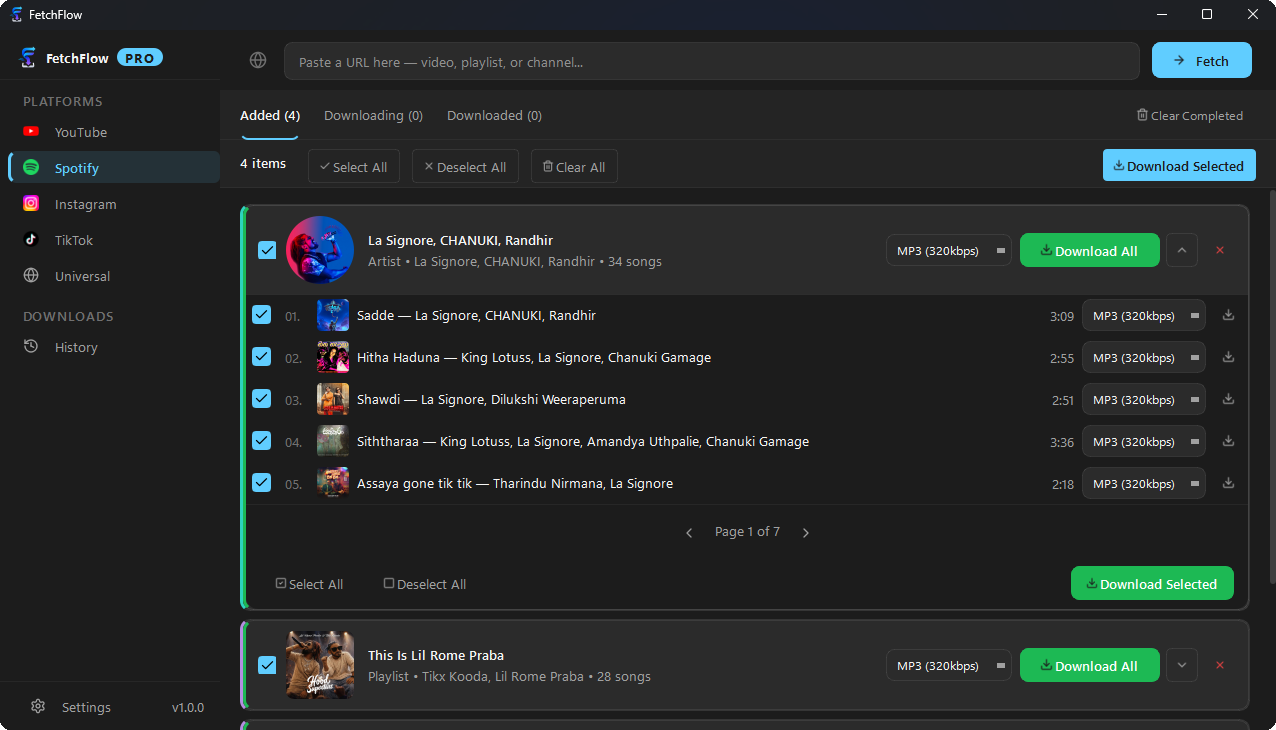Click the 4 items count label
Viewport: 1276px width, 730px height.
click(x=263, y=163)
